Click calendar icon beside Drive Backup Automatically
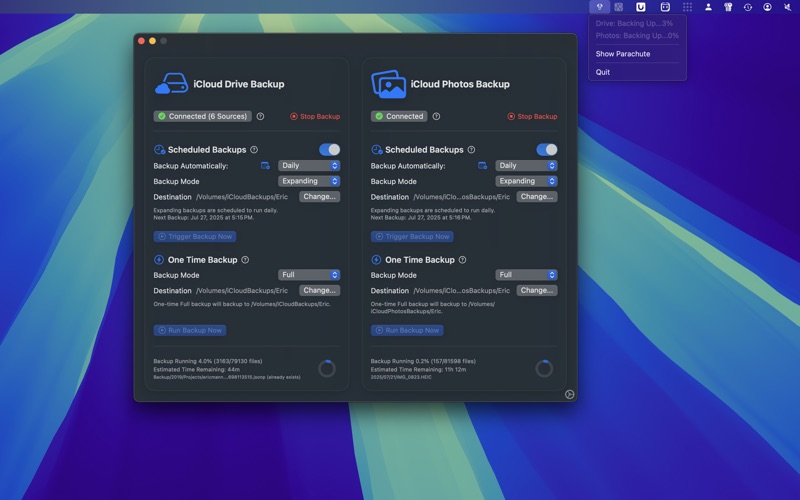 tap(265, 165)
